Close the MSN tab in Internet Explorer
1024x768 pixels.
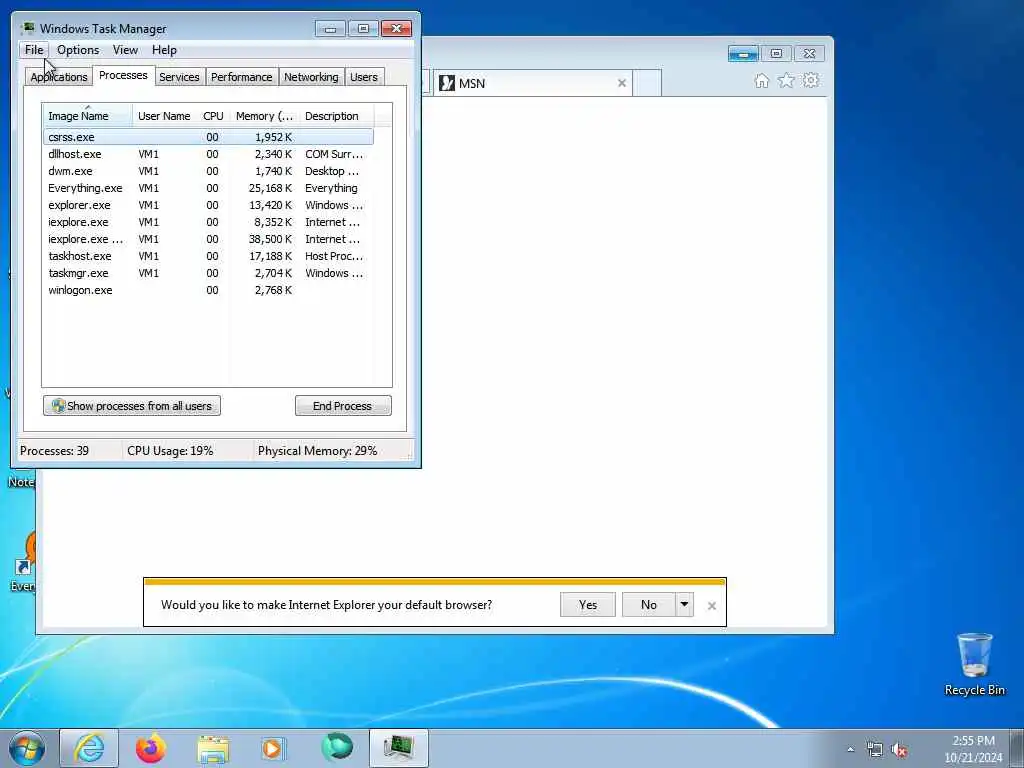[622, 83]
